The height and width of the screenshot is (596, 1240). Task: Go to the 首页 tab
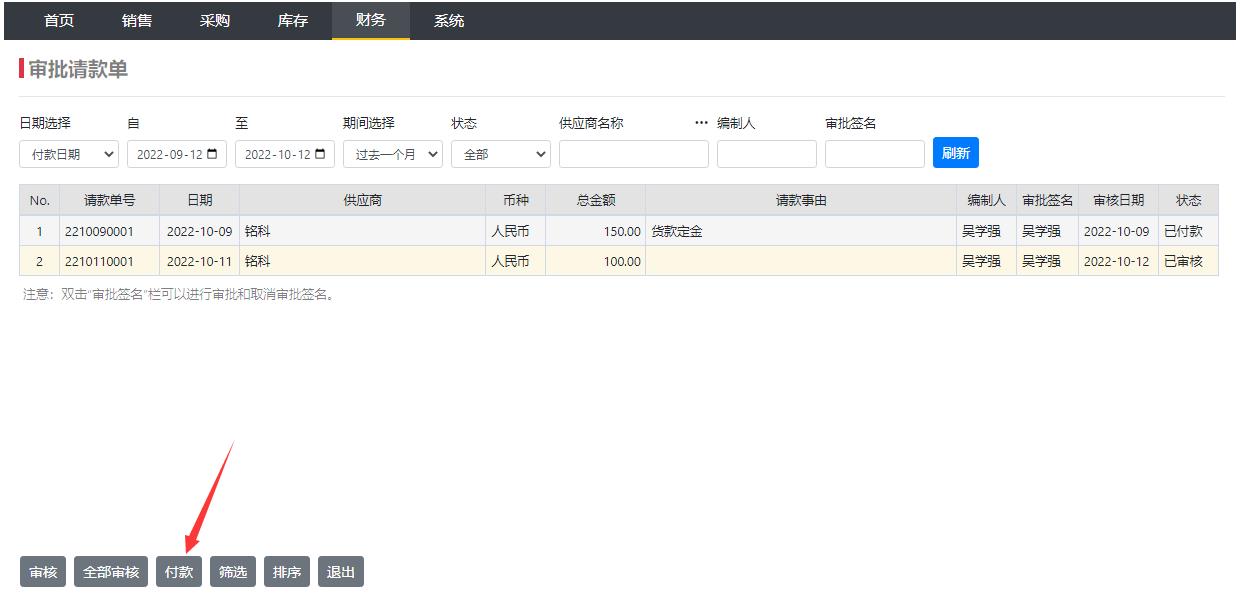[x=59, y=21]
